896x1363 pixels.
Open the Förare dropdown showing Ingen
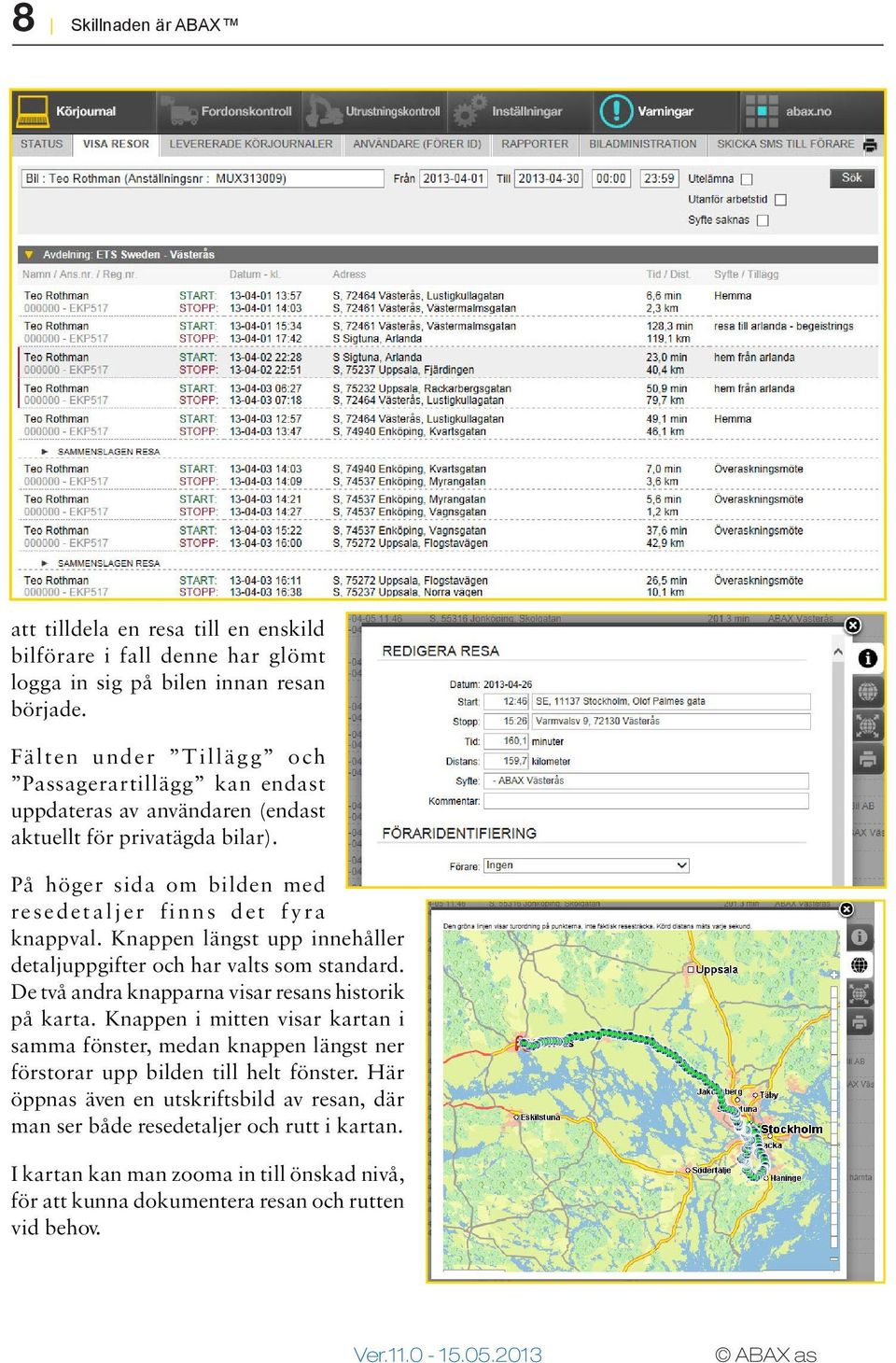click(x=586, y=865)
